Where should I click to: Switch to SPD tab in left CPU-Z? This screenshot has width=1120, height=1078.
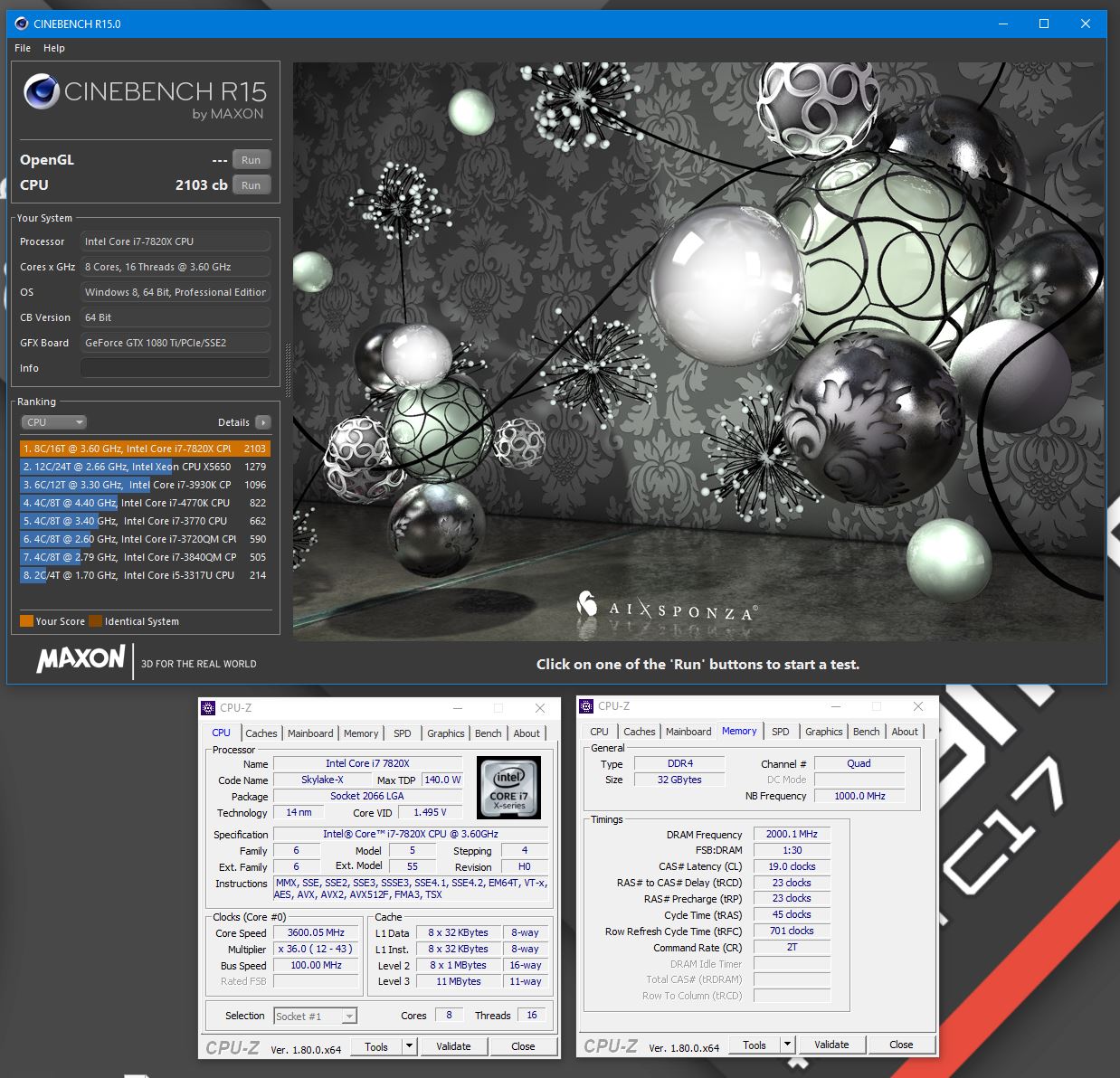[403, 733]
